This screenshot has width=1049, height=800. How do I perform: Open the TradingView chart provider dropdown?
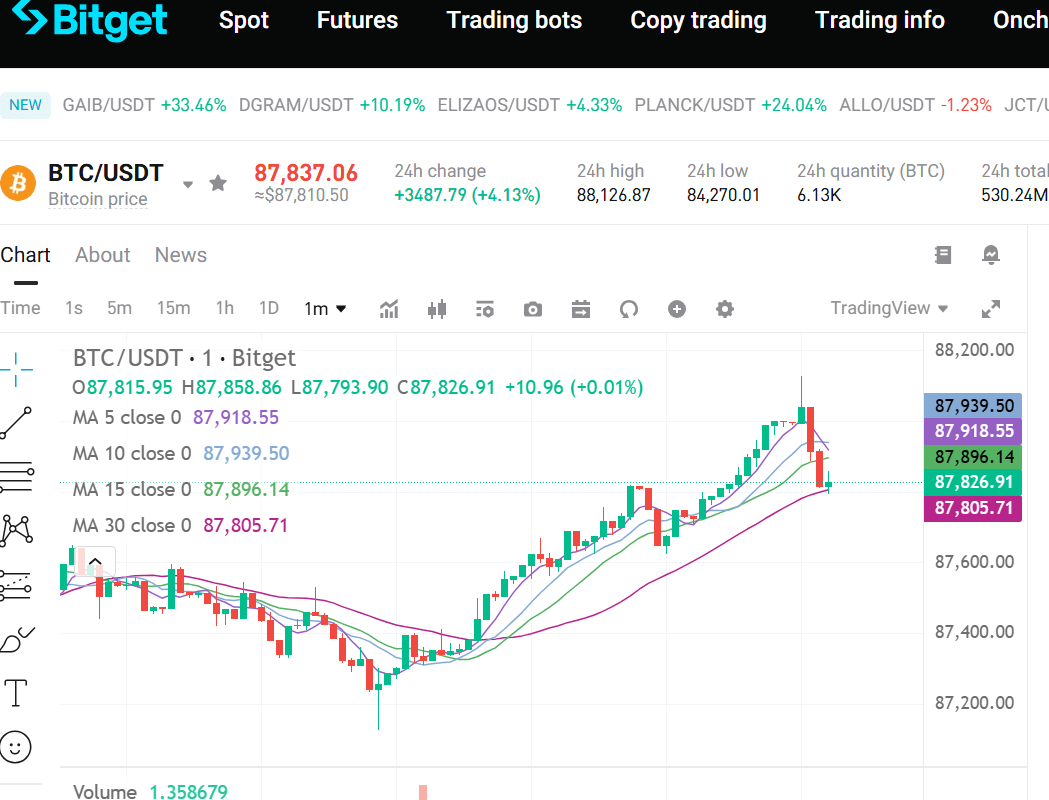tap(889, 308)
